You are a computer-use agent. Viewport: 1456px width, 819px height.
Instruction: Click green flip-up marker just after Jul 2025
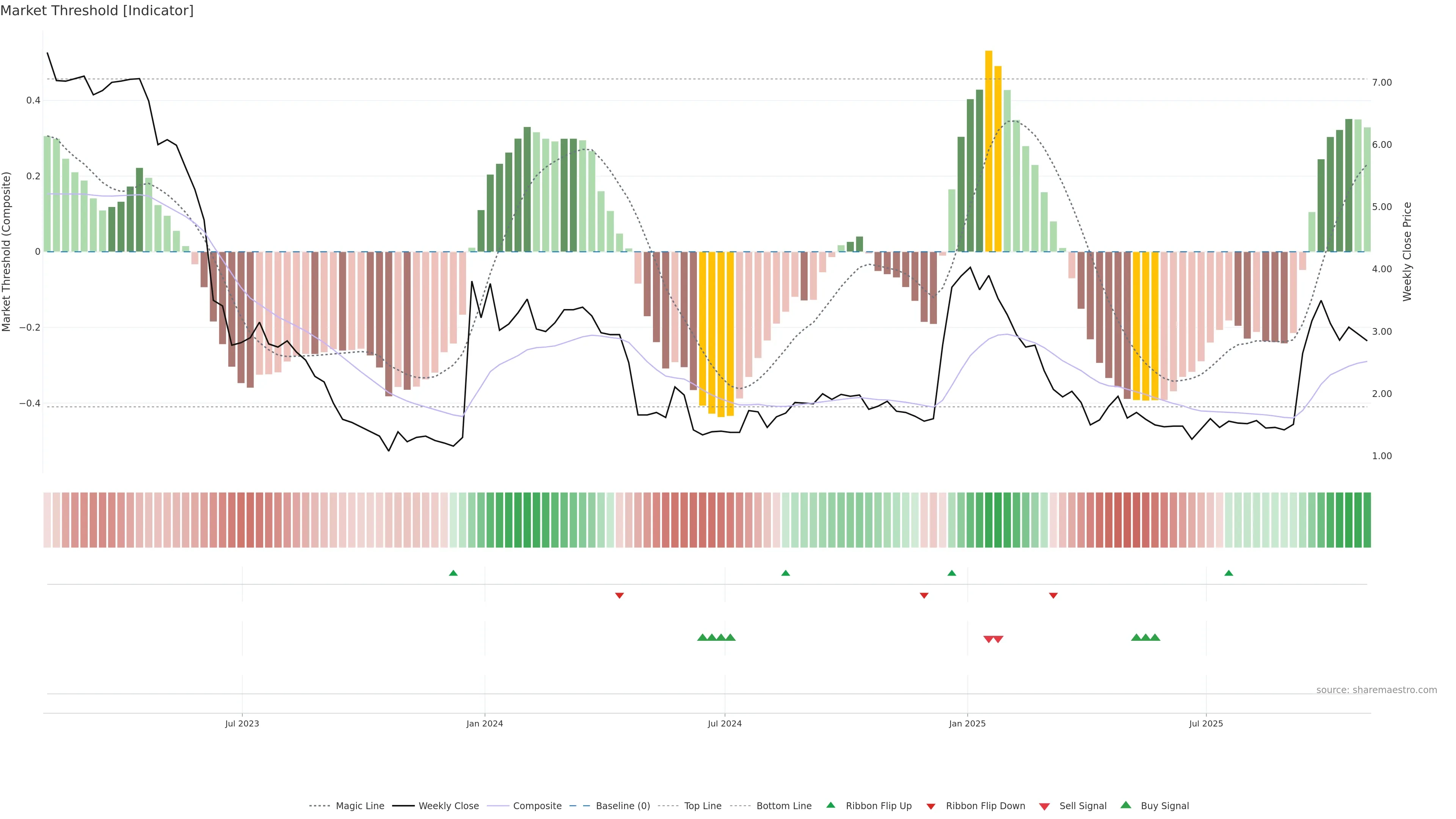1229,573
